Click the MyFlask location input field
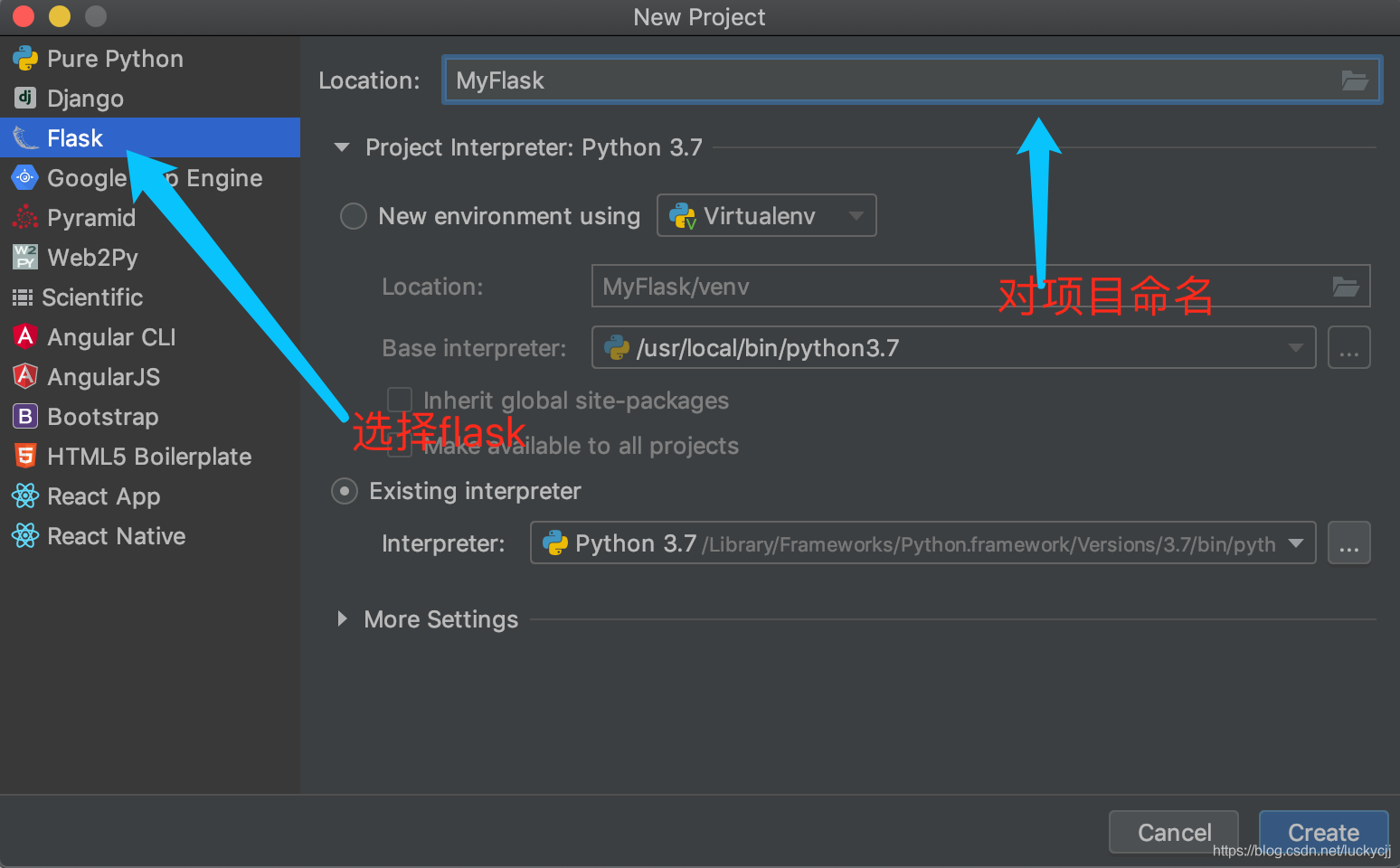 (912, 80)
